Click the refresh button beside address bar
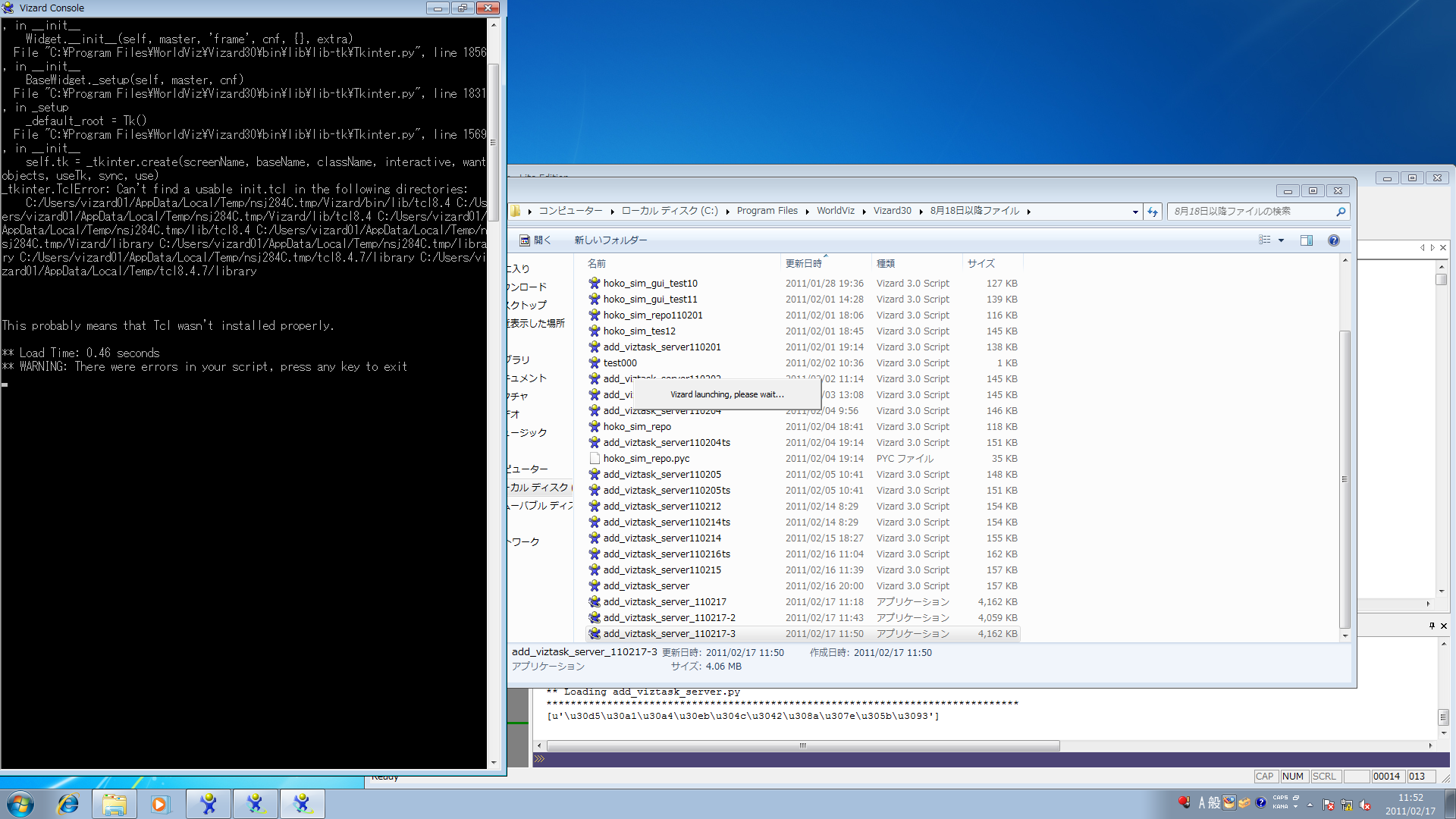This screenshot has height=819, width=1456. tap(1153, 212)
